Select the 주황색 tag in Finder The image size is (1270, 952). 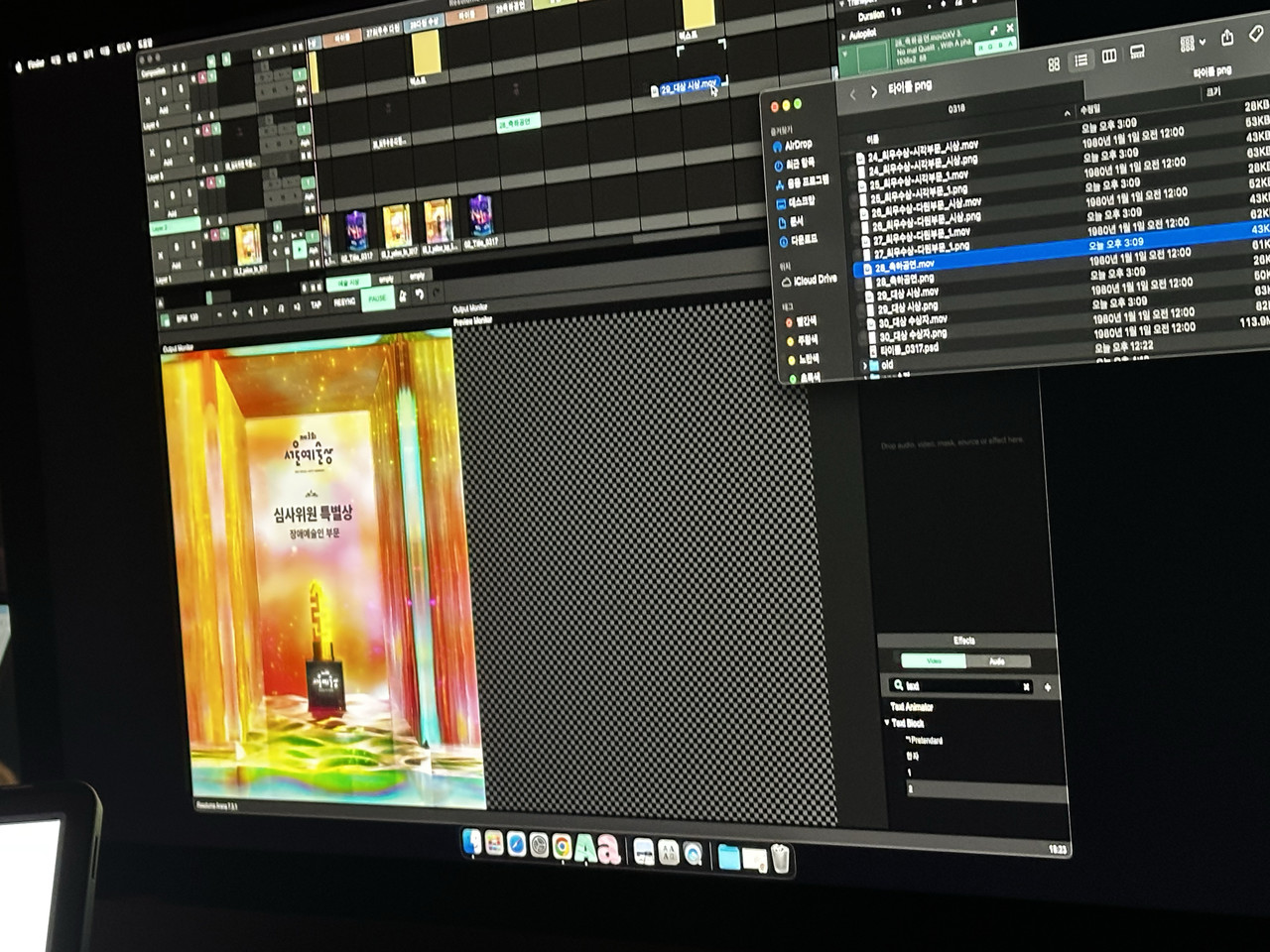click(x=803, y=340)
